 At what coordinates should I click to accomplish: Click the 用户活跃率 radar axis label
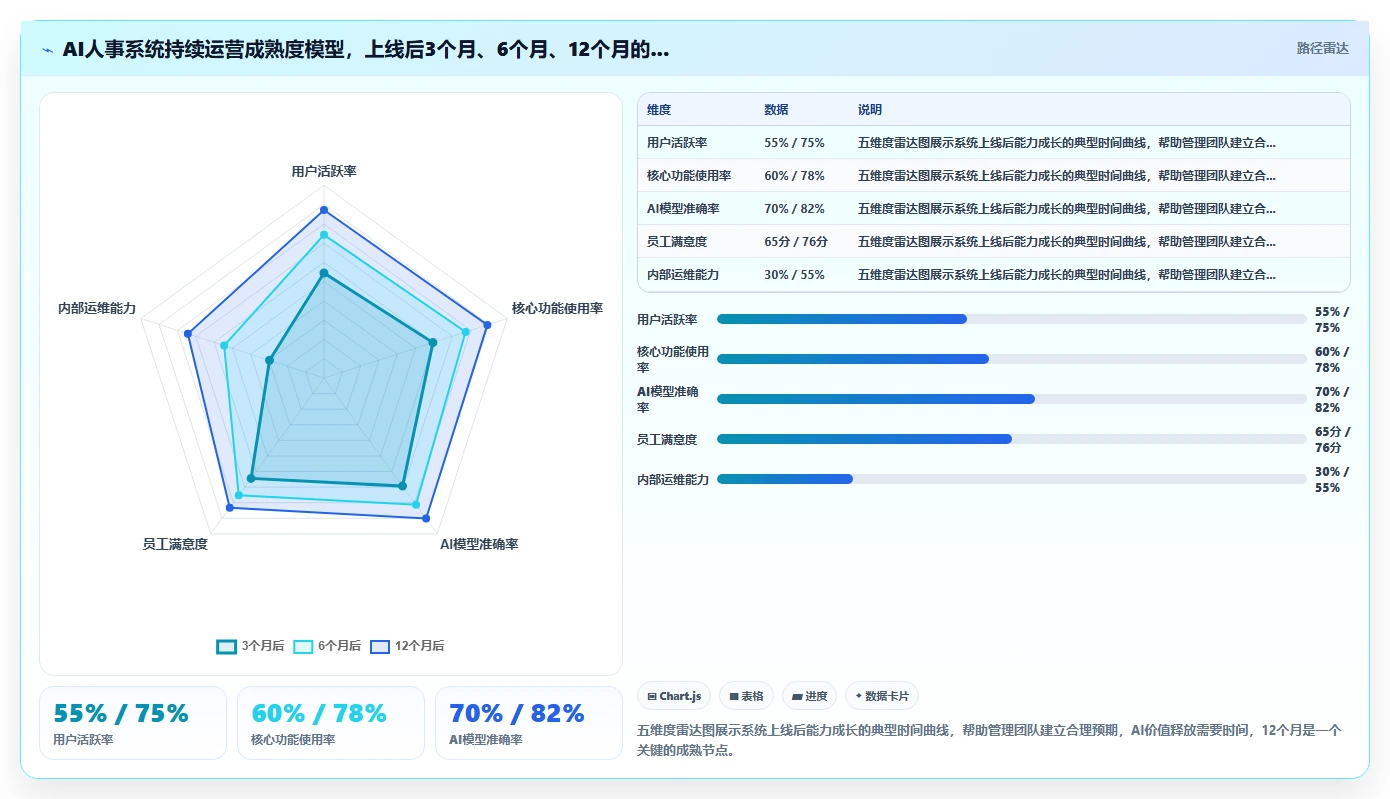click(324, 171)
